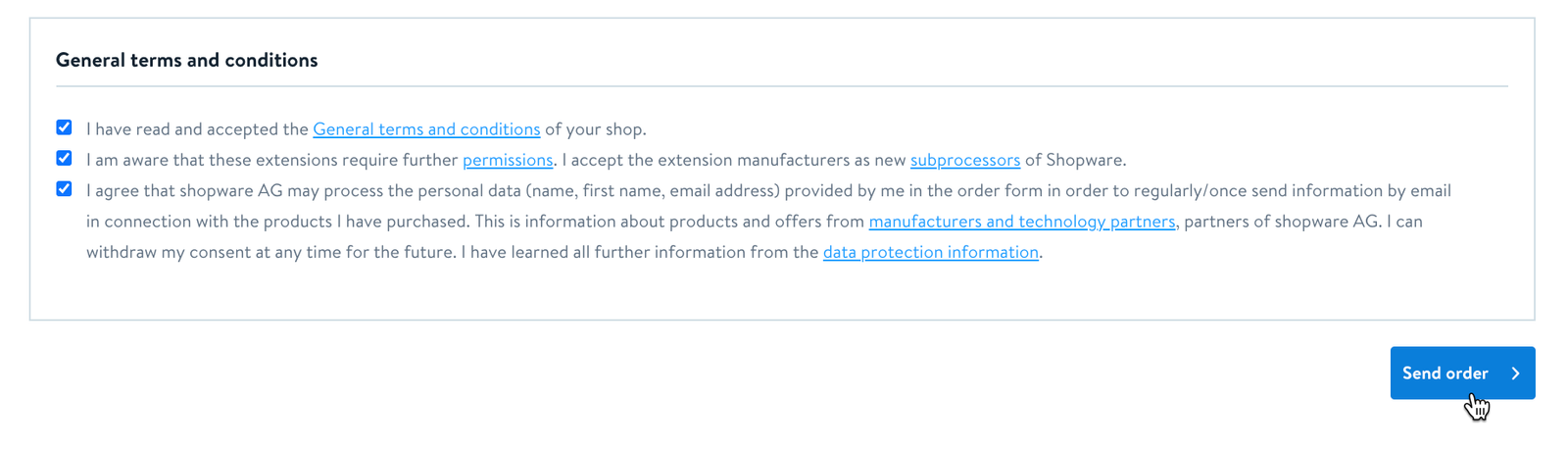View the data protection information link
This screenshot has height=449, width=1568.
(930, 252)
